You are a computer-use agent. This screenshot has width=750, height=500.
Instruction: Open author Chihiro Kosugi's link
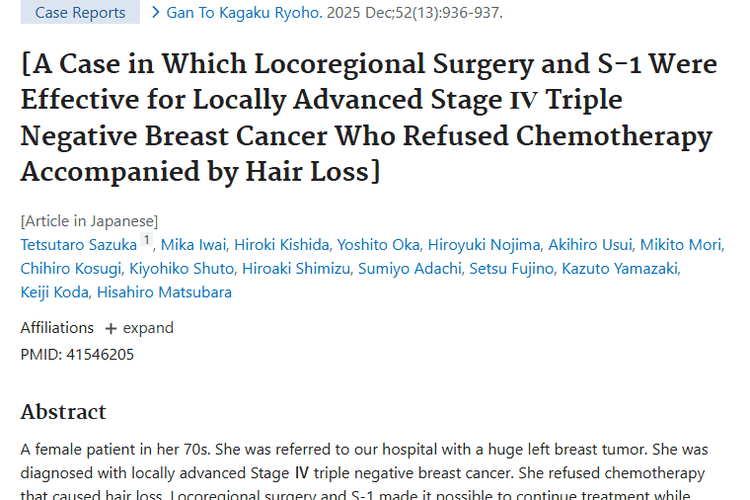(67, 269)
